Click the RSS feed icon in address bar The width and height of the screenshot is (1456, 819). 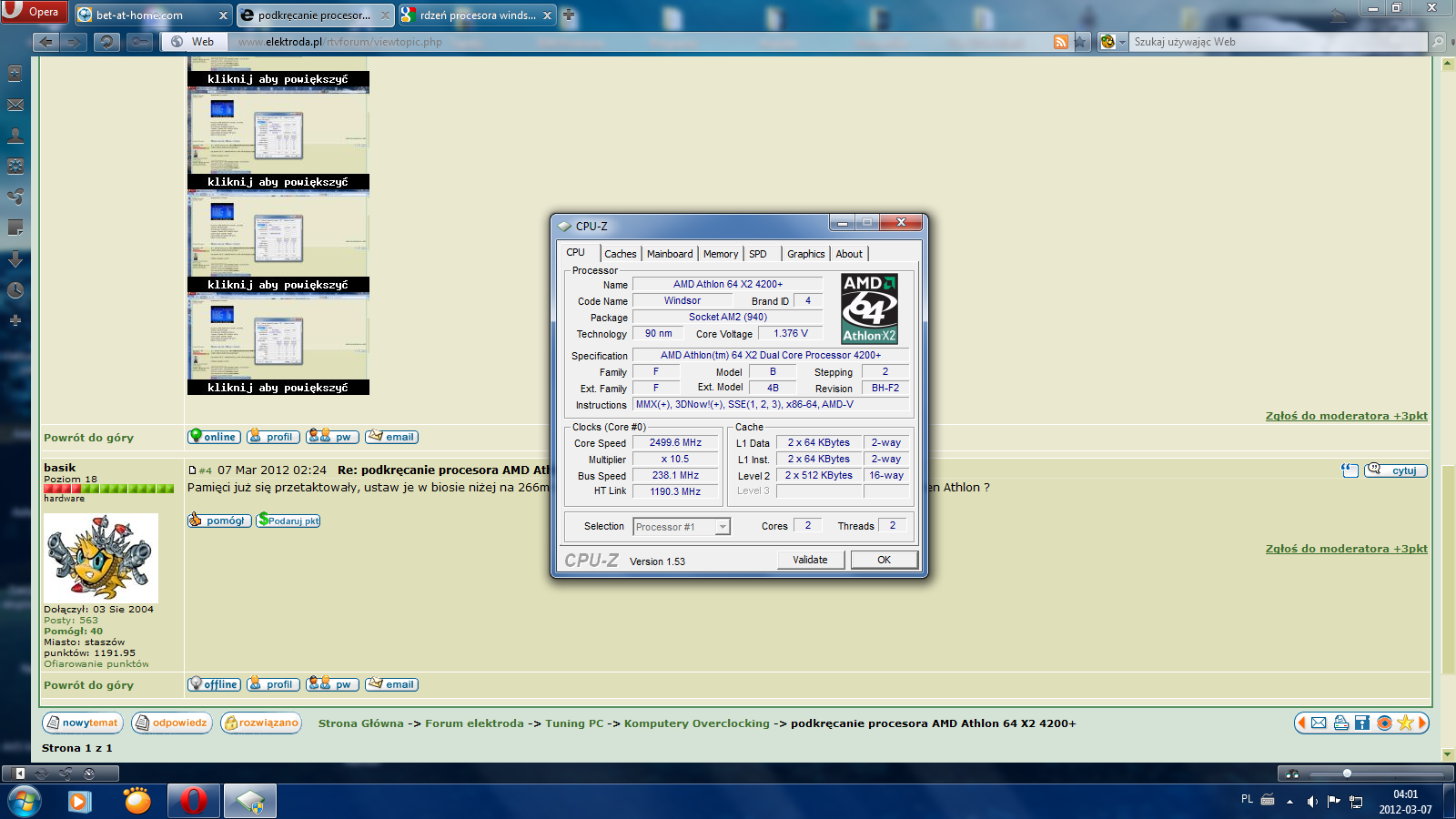point(1061,42)
